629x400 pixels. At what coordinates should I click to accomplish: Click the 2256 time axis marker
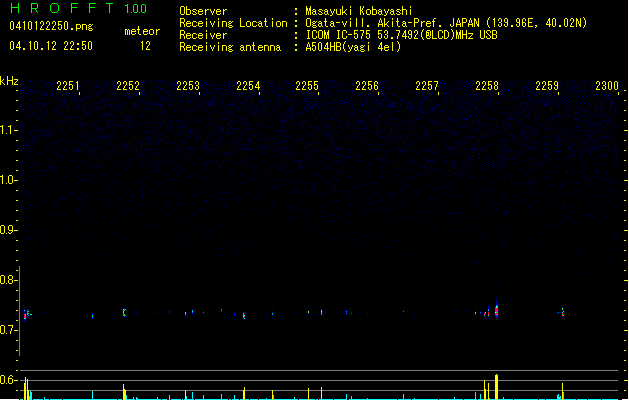(367, 85)
